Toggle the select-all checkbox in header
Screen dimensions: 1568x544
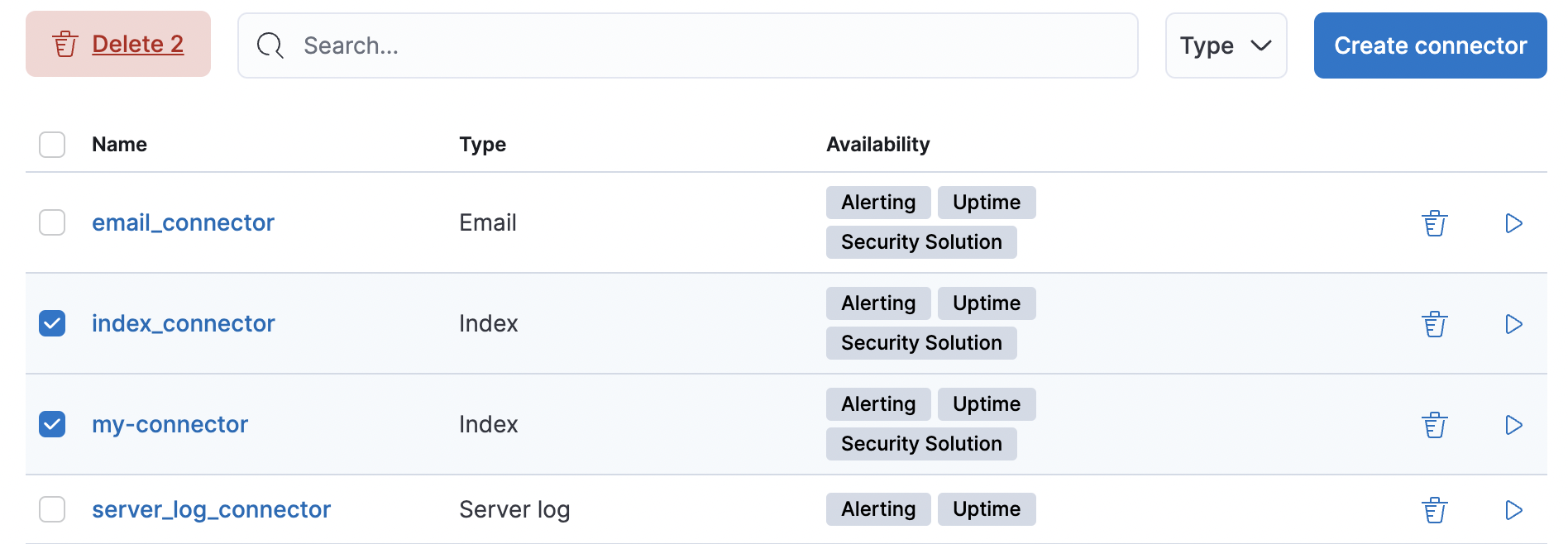coord(52,145)
